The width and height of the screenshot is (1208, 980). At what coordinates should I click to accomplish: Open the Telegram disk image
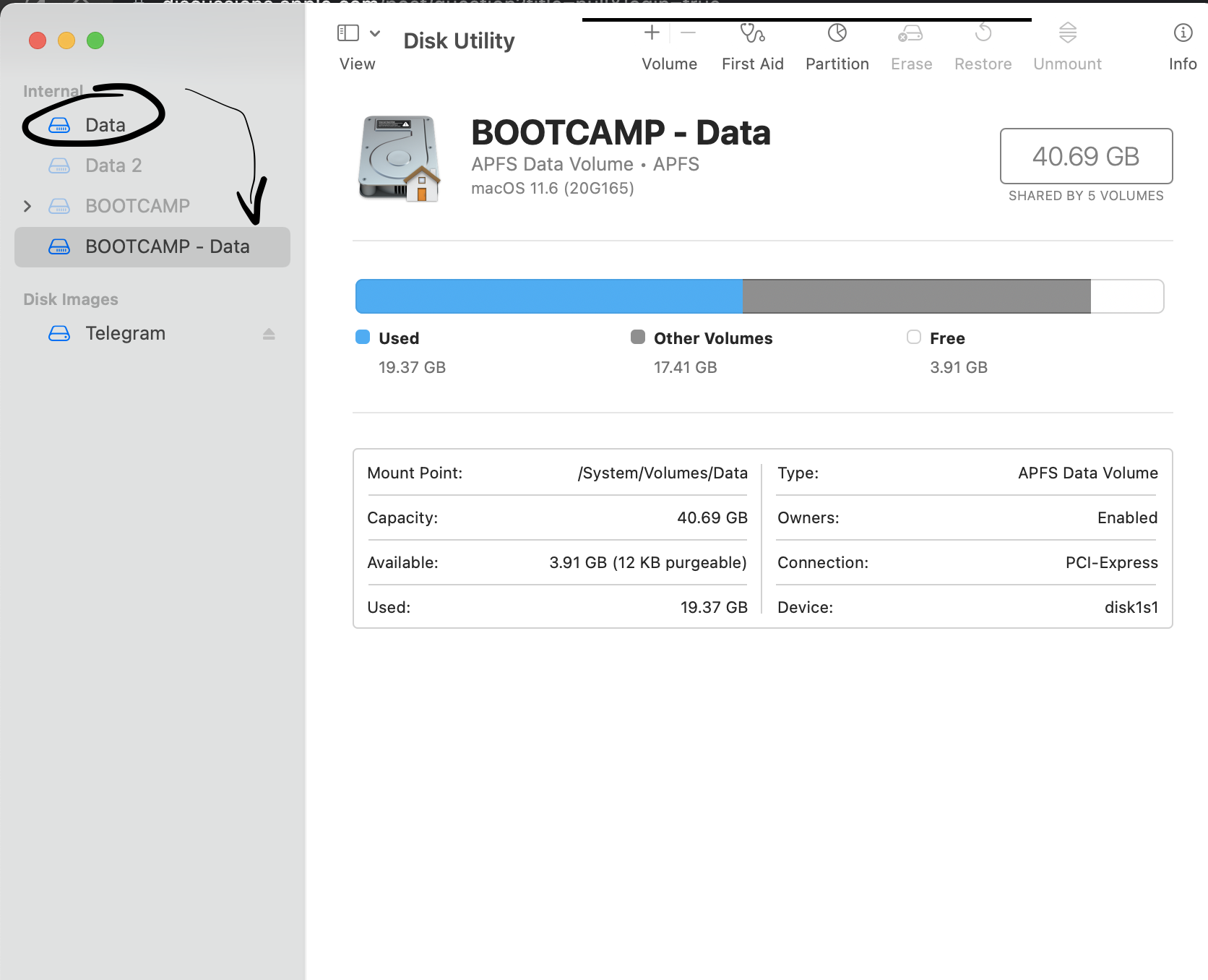[125, 333]
